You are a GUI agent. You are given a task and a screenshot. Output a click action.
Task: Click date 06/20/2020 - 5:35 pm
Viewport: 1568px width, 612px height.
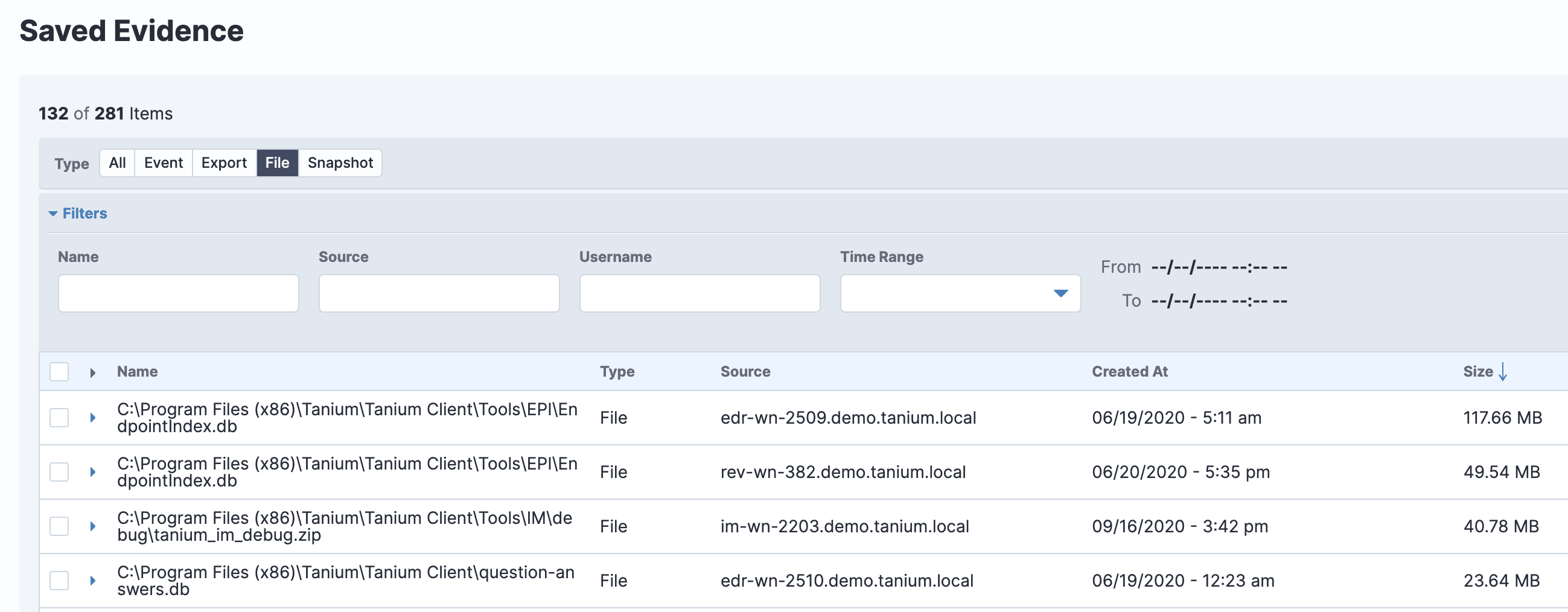[x=1181, y=472]
